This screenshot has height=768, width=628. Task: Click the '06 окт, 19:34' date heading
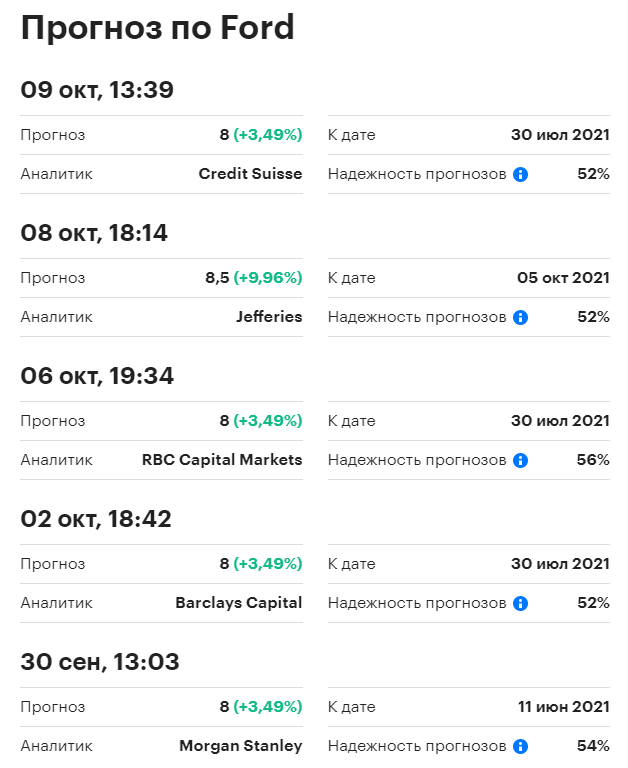point(97,376)
